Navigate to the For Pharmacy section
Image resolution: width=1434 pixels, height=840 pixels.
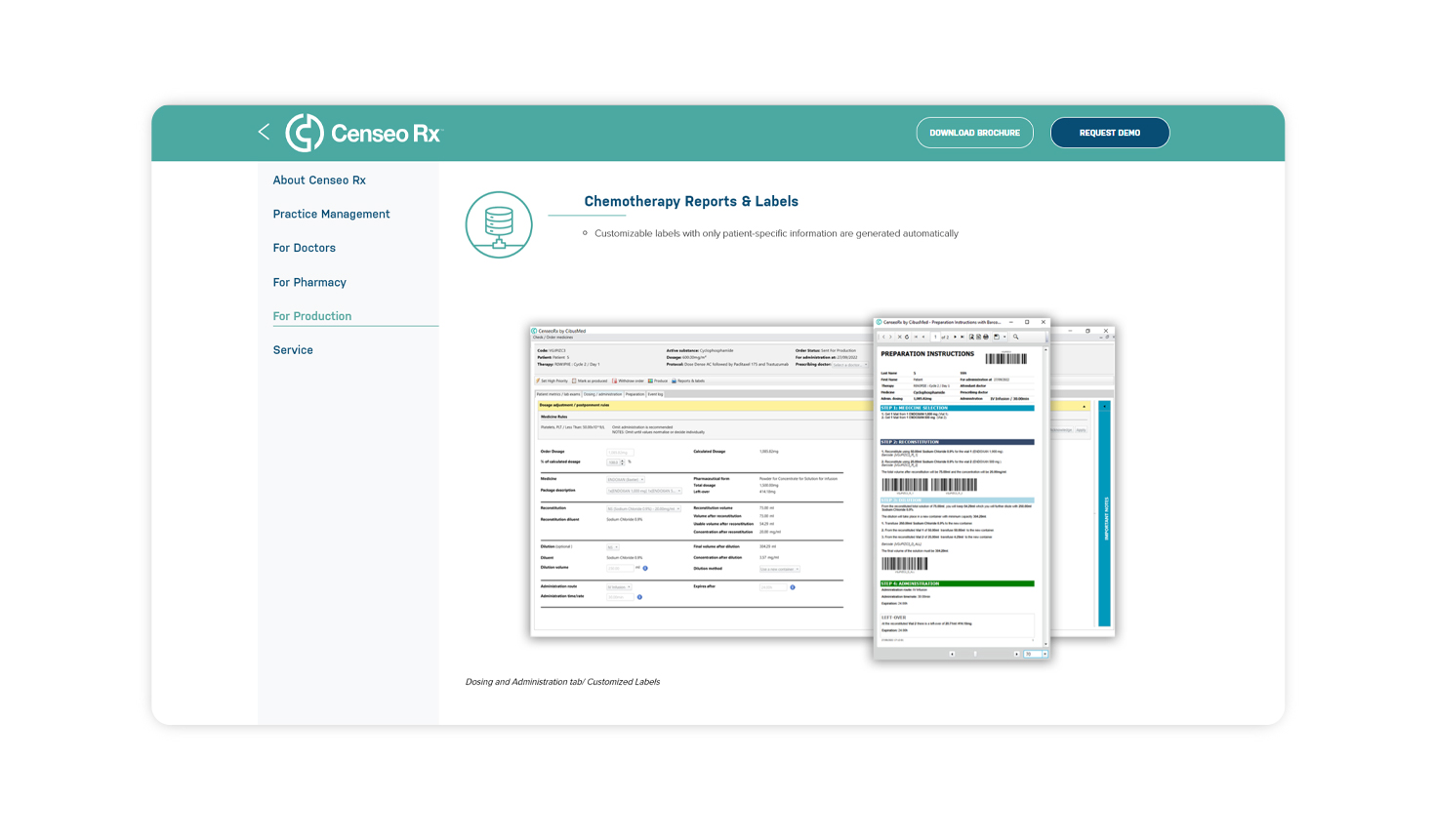(309, 282)
